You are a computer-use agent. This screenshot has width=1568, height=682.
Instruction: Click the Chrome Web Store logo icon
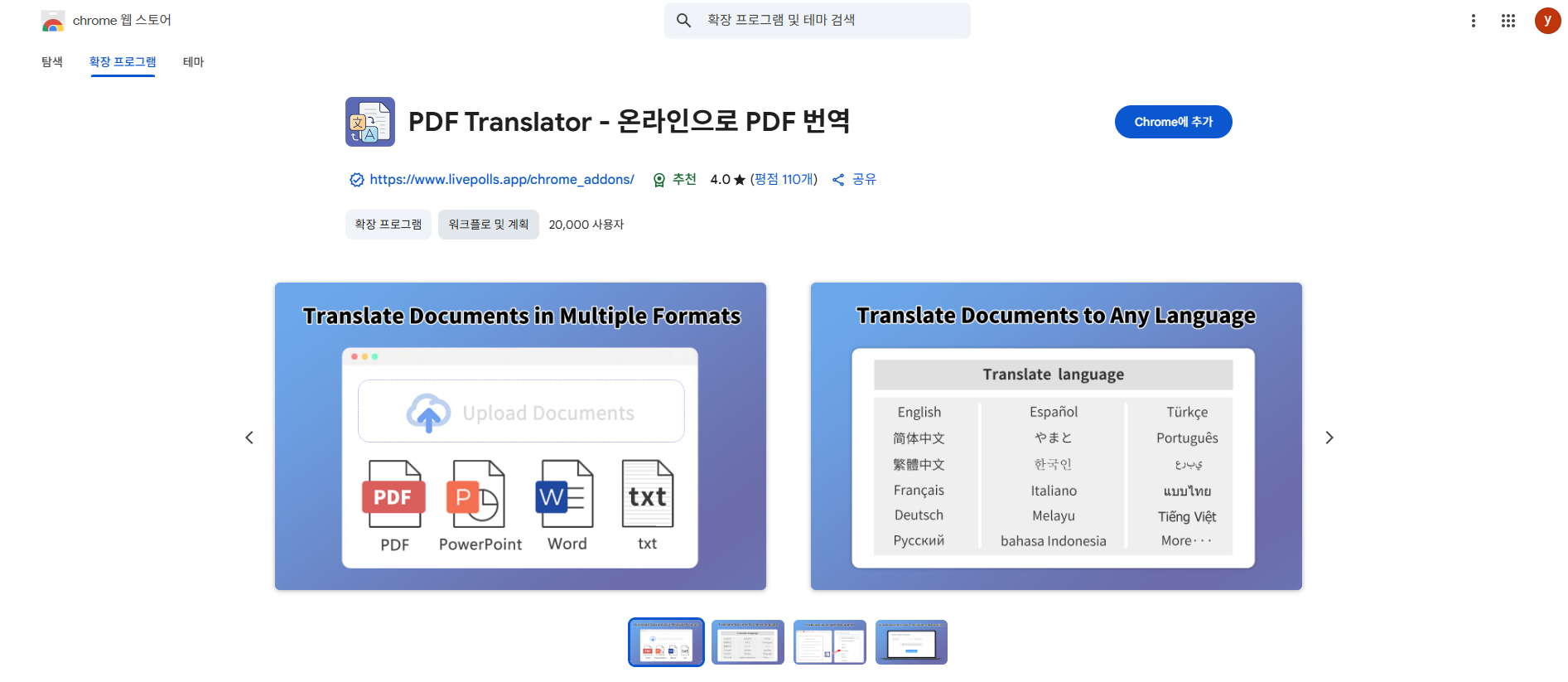(x=52, y=21)
